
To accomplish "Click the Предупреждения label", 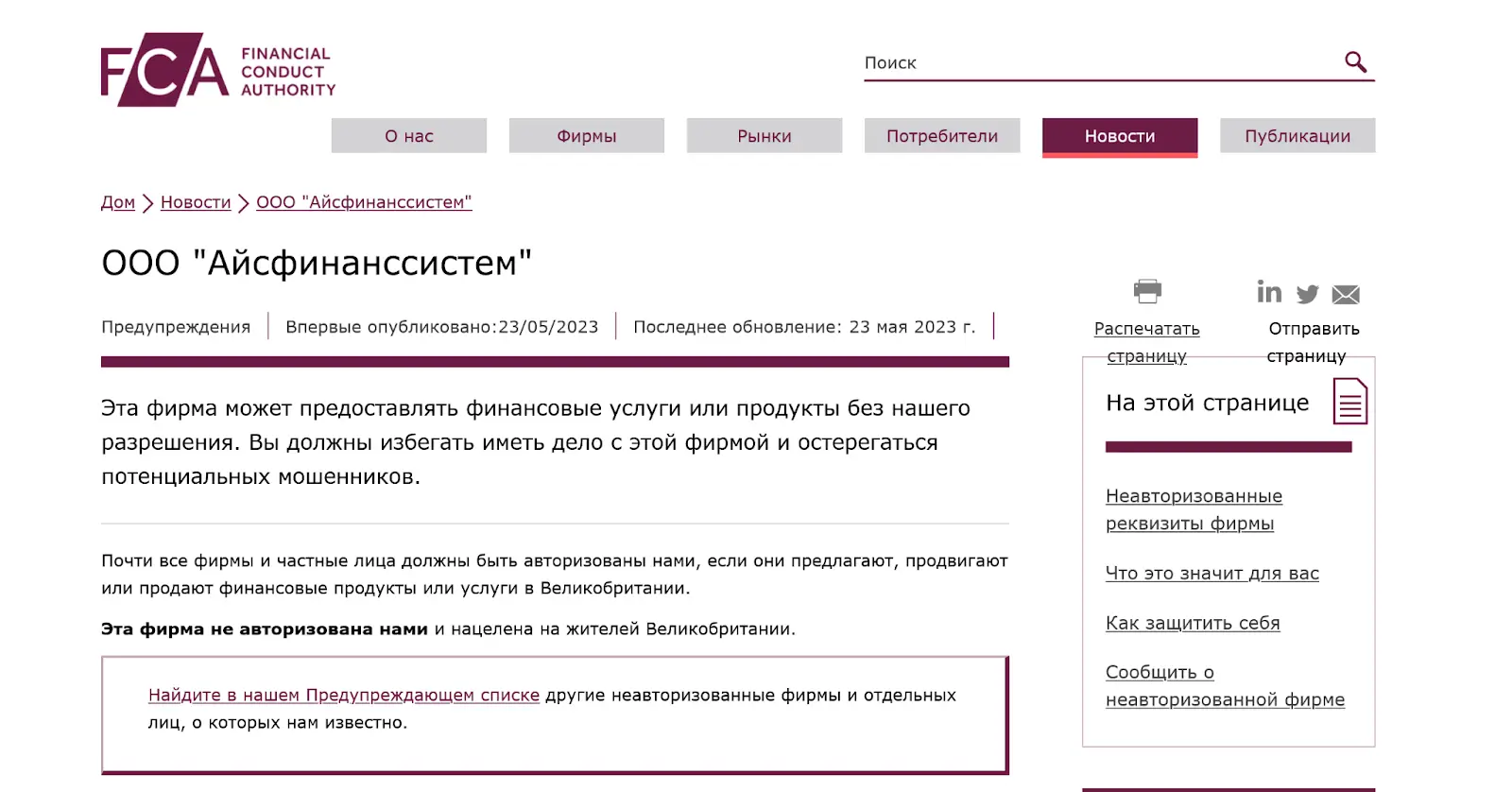I will (176, 326).
